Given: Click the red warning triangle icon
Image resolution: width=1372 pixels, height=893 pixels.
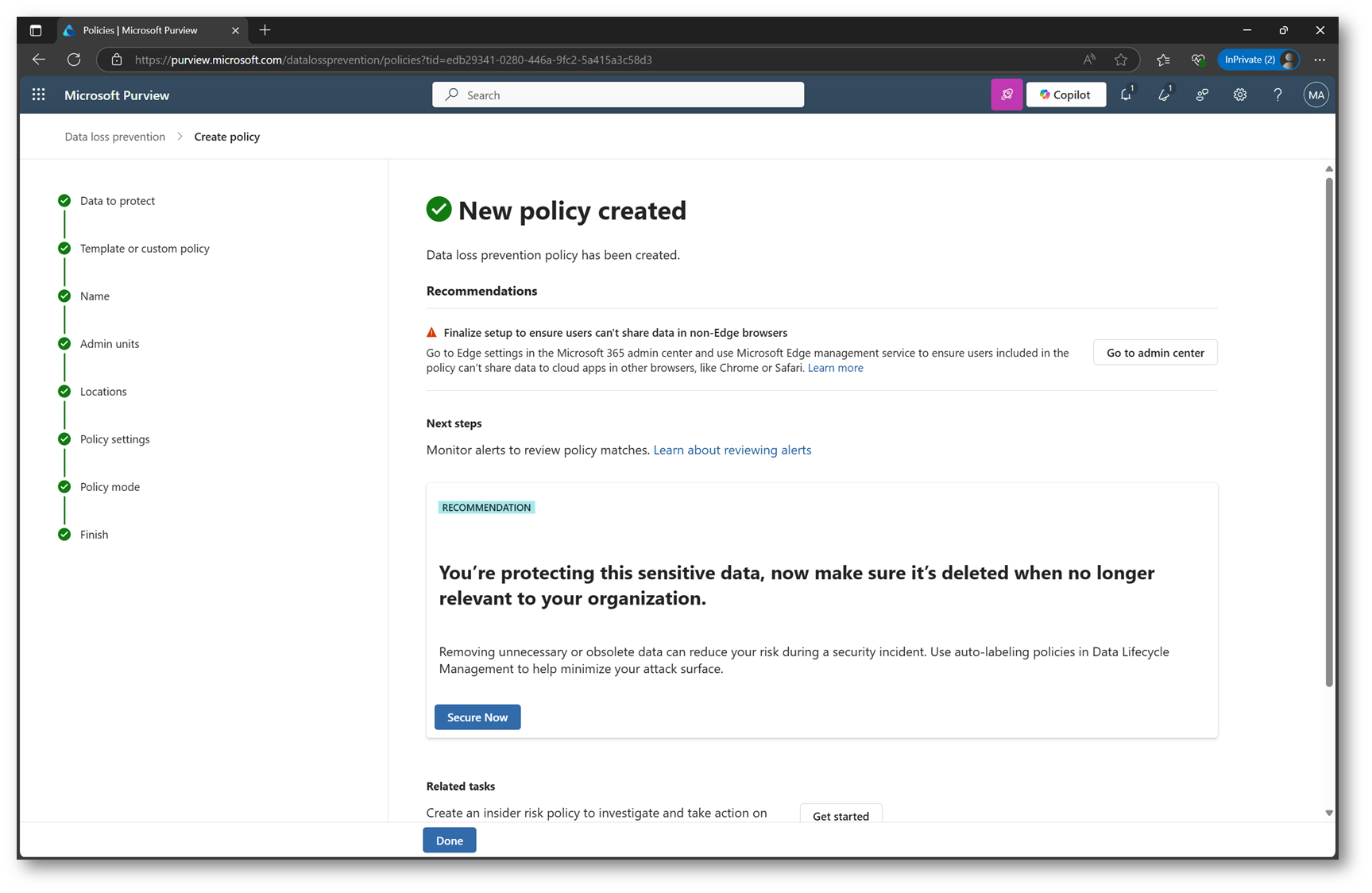Looking at the screenshot, I should (x=431, y=332).
